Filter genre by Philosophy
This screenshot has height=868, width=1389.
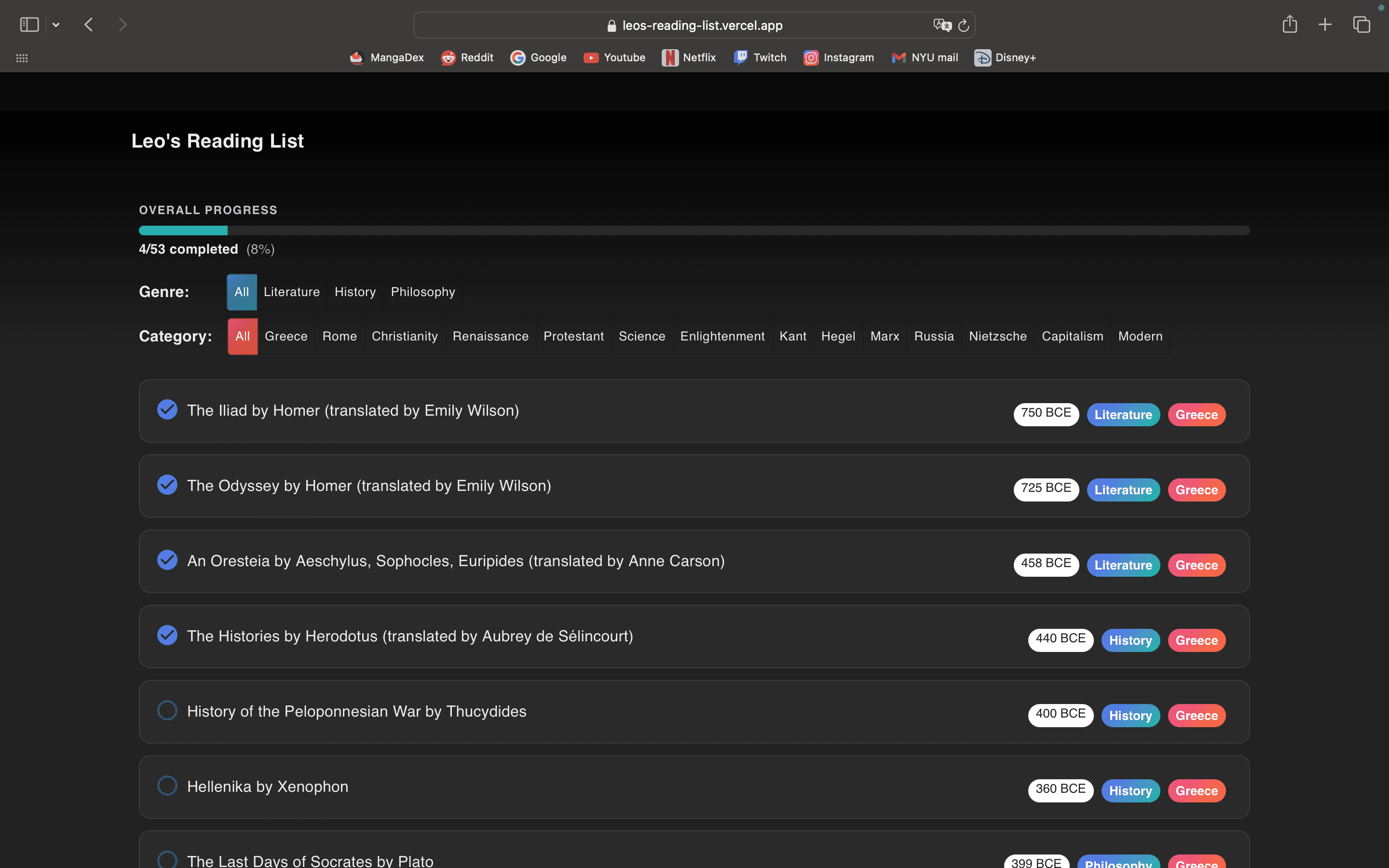pyautogui.click(x=422, y=292)
